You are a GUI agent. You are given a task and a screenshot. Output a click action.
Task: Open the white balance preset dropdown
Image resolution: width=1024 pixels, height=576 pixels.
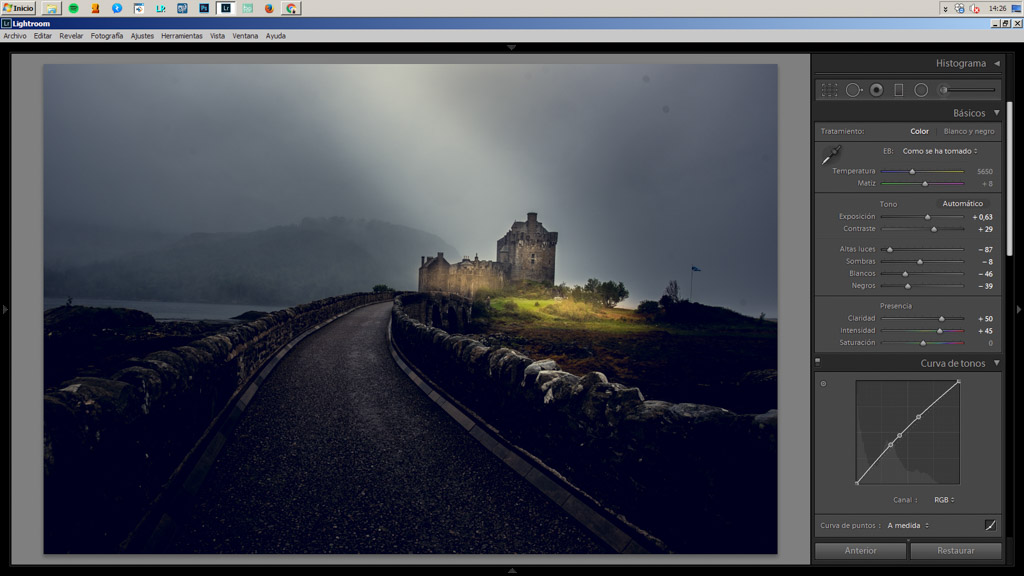click(939, 151)
